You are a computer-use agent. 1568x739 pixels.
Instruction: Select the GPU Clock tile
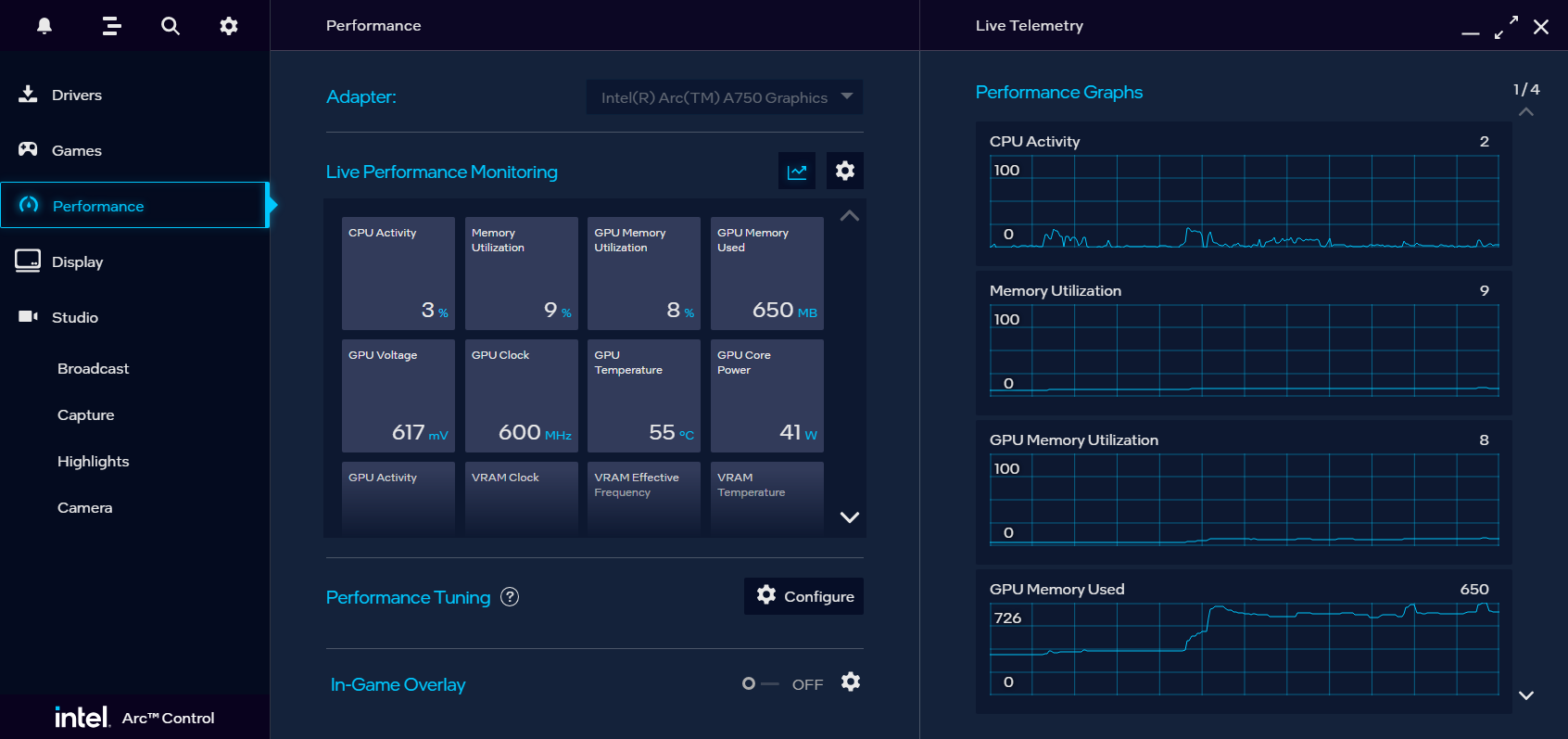[x=522, y=396]
